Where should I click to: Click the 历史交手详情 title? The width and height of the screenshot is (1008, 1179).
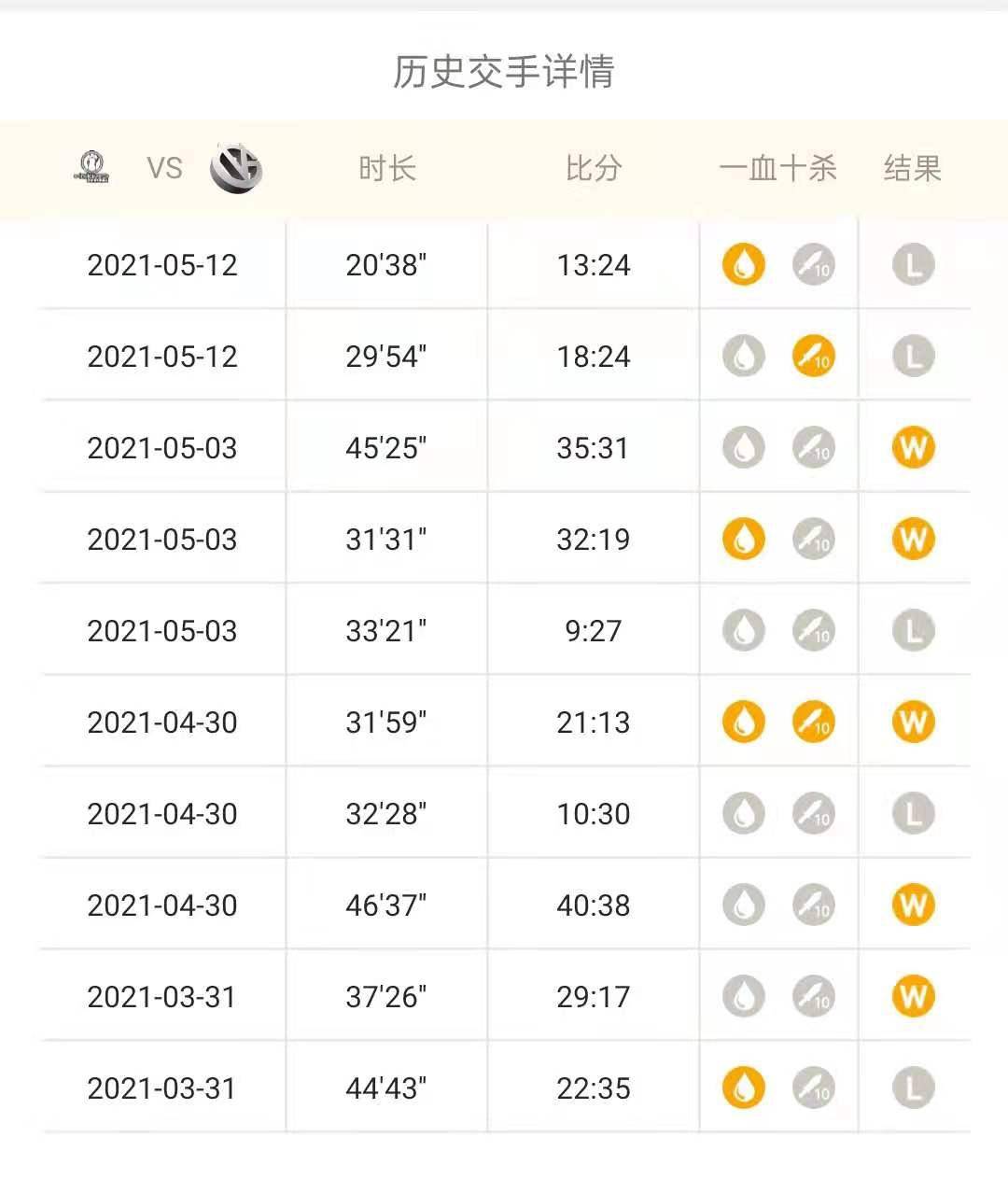[504, 72]
